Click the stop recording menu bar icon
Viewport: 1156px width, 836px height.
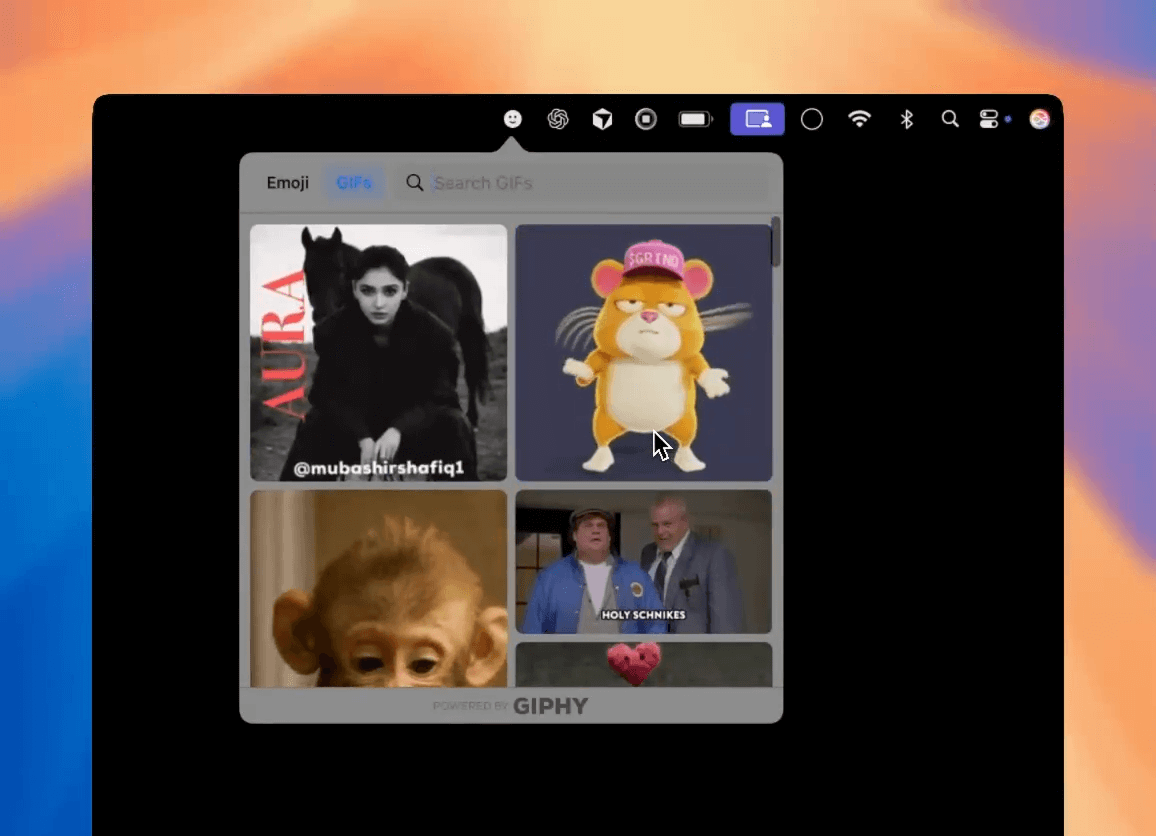pyautogui.click(x=646, y=119)
